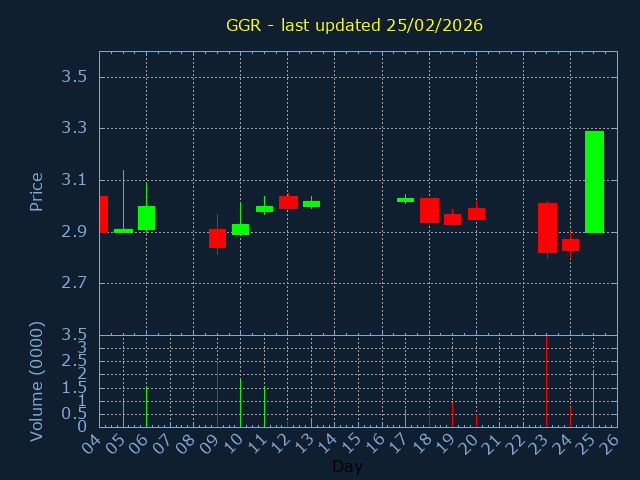Click the Price axis title
Viewport: 640px width, 480px height.
[37, 191]
